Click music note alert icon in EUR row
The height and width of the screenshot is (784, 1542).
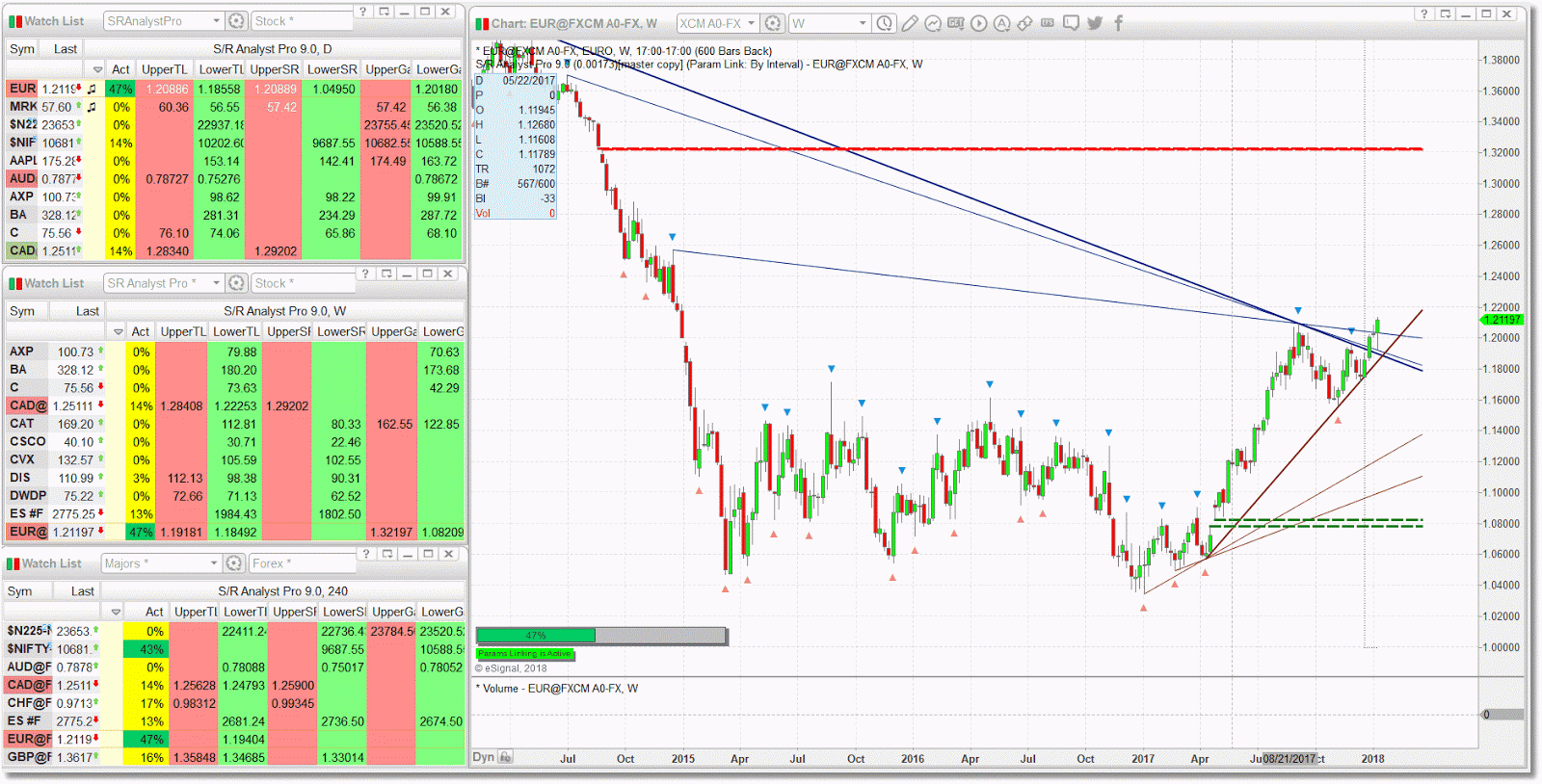pos(92,89)
